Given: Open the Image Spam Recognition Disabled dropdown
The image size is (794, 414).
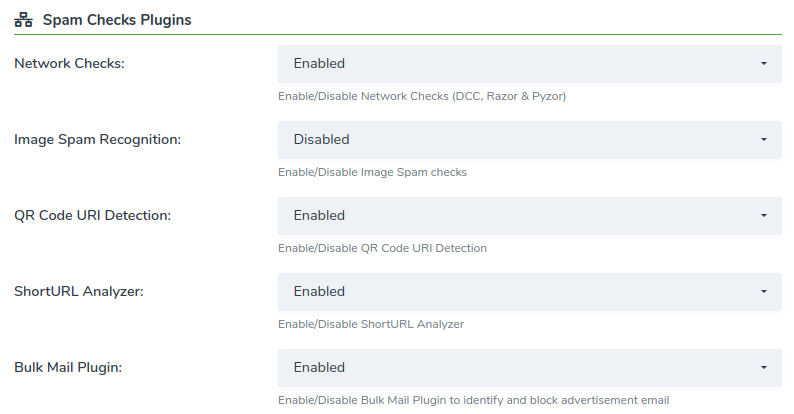Looking at the screenshot, I should (530, 140).
